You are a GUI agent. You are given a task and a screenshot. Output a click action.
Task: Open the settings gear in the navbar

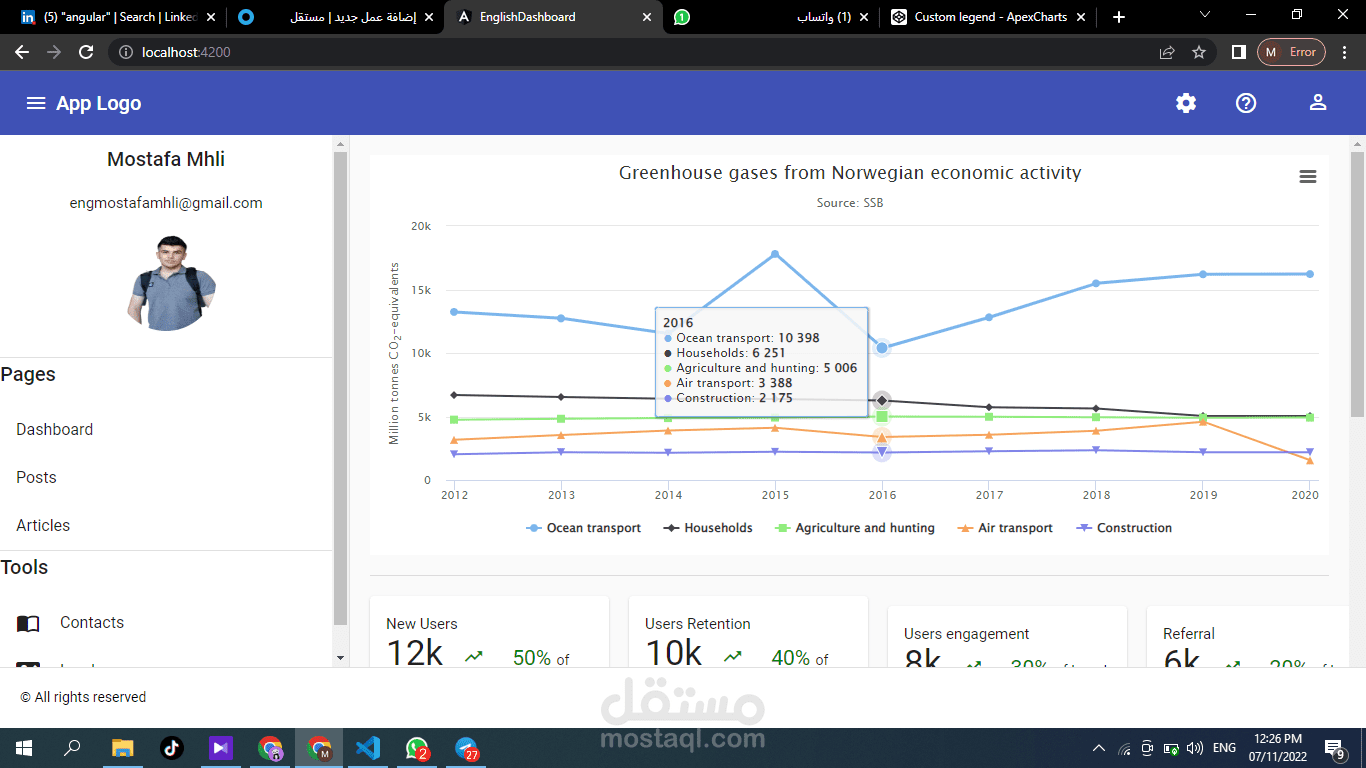point(1185,103)
